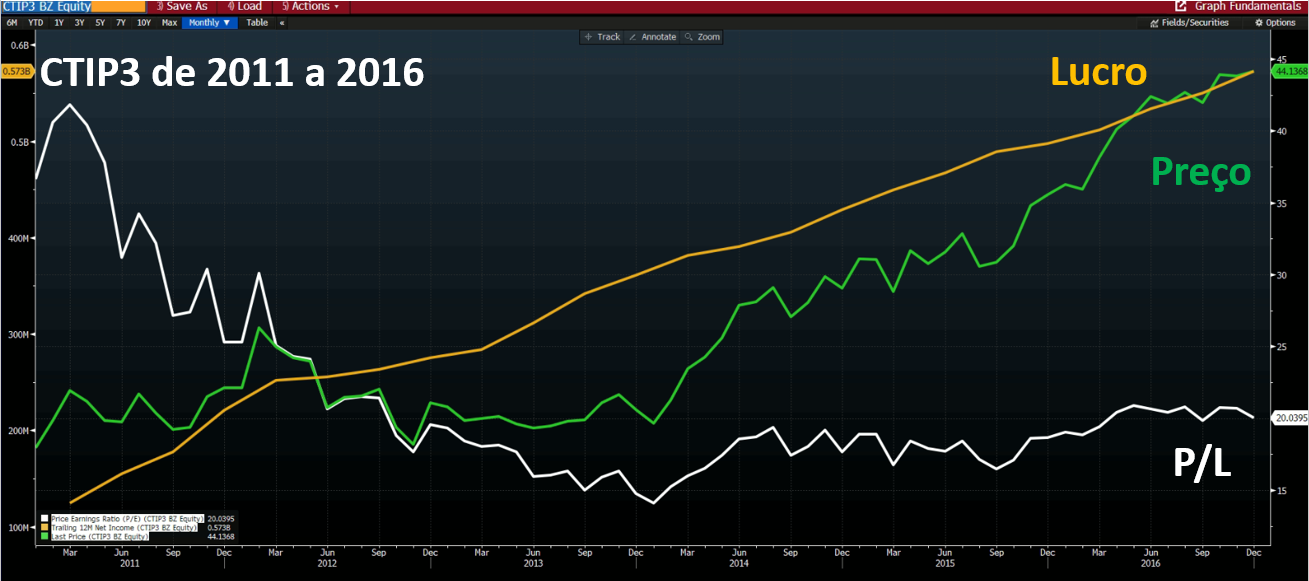This screenshot has width=1309, height=581.
Task: Click the Load button
Action: (x=244, y=6)
